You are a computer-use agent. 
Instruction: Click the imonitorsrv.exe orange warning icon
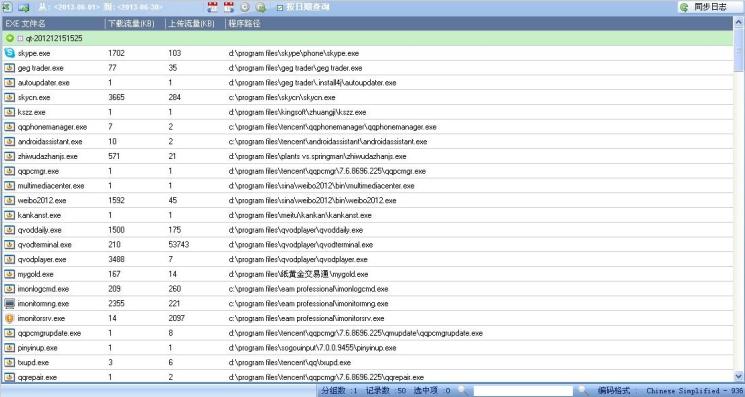tap(10, 318)
